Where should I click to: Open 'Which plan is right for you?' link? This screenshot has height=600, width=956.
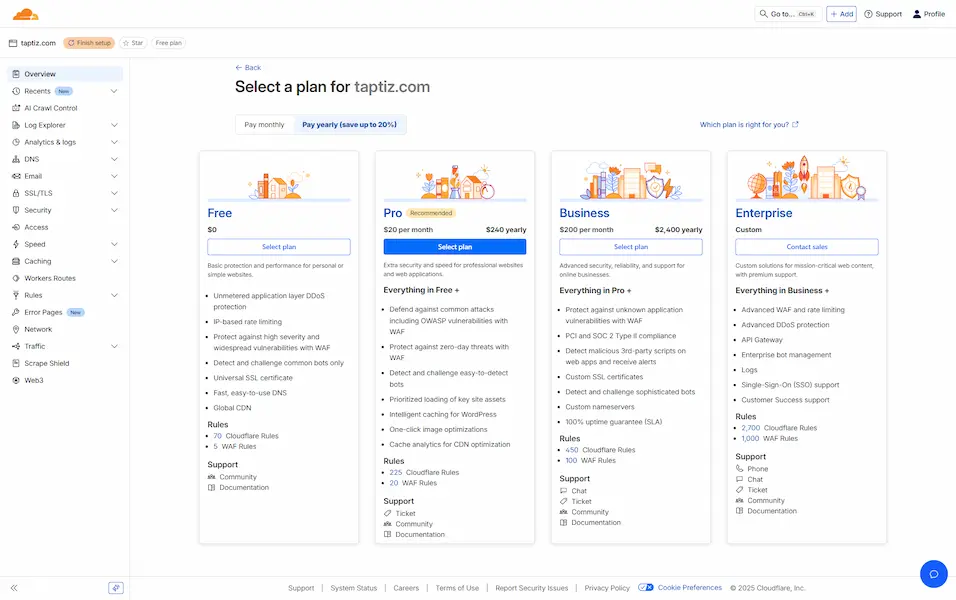pyautogui.click(x=749, y=125)
